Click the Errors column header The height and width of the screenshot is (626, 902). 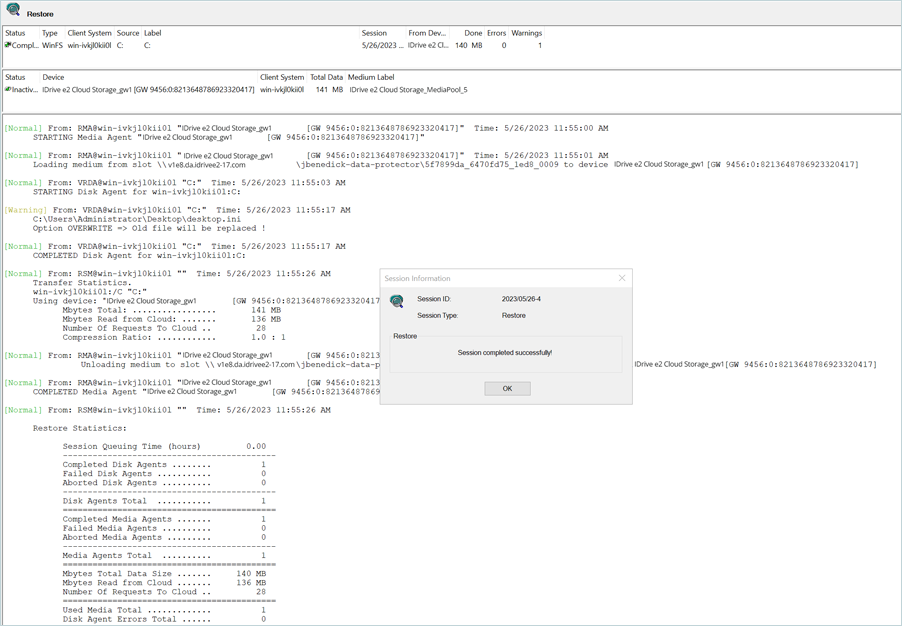[496, 33]
